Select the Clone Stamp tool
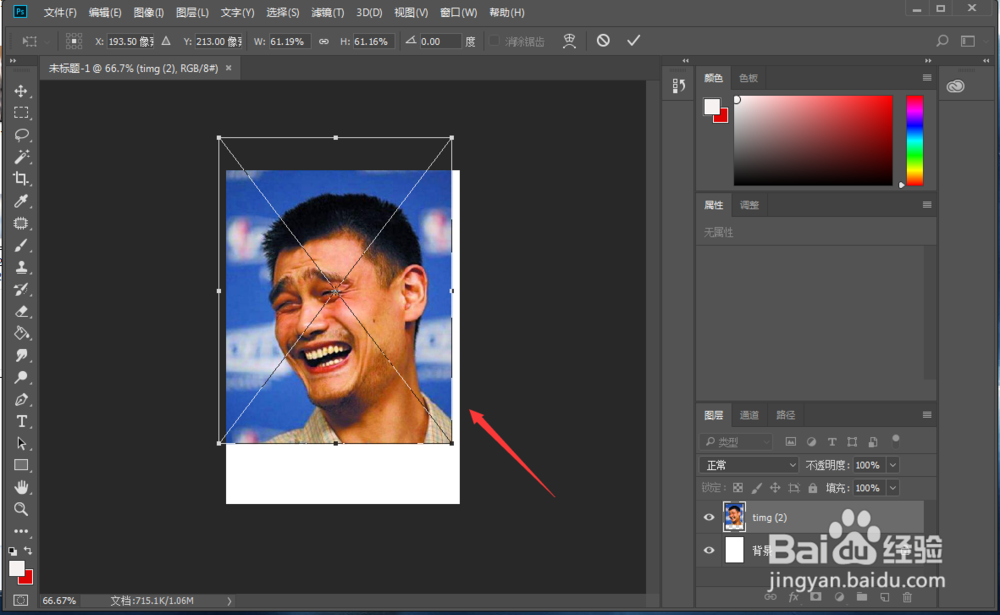This screenshot has height=615, width=1000. coord(21,267)
